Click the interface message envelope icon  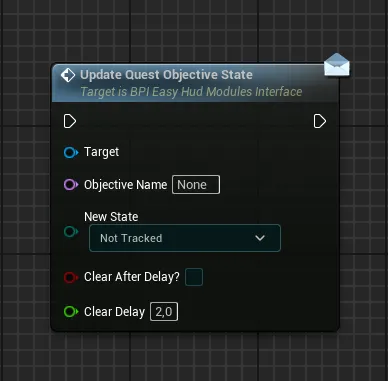[337, 65]
